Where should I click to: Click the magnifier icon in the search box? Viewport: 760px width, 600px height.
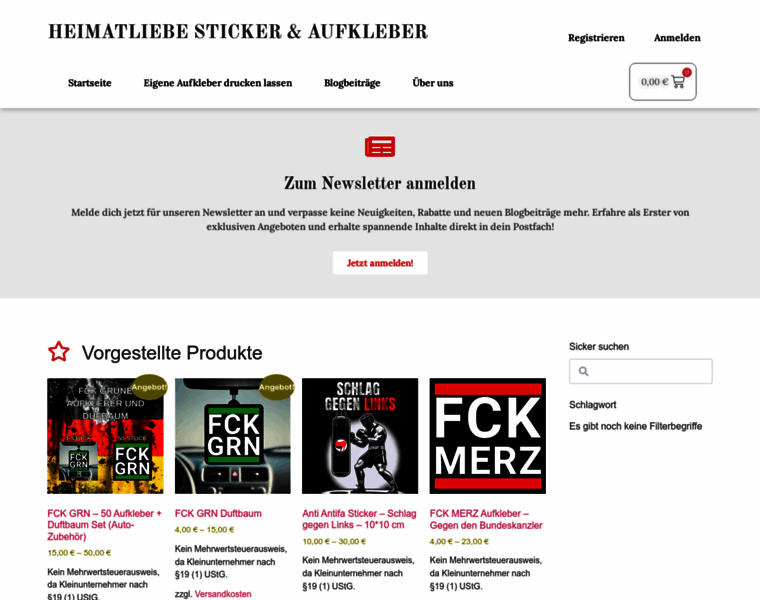pos(584,371)
